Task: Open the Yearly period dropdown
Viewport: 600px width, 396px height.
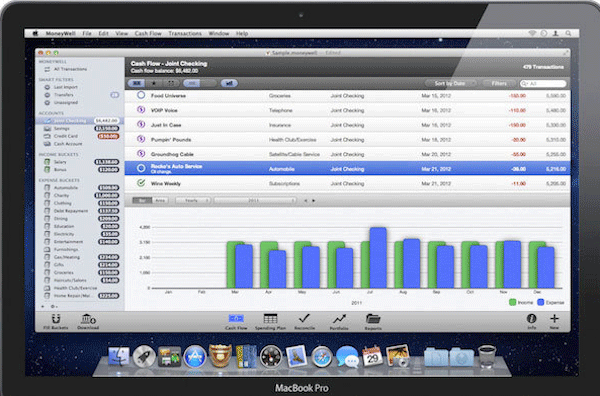Action: 193,200
